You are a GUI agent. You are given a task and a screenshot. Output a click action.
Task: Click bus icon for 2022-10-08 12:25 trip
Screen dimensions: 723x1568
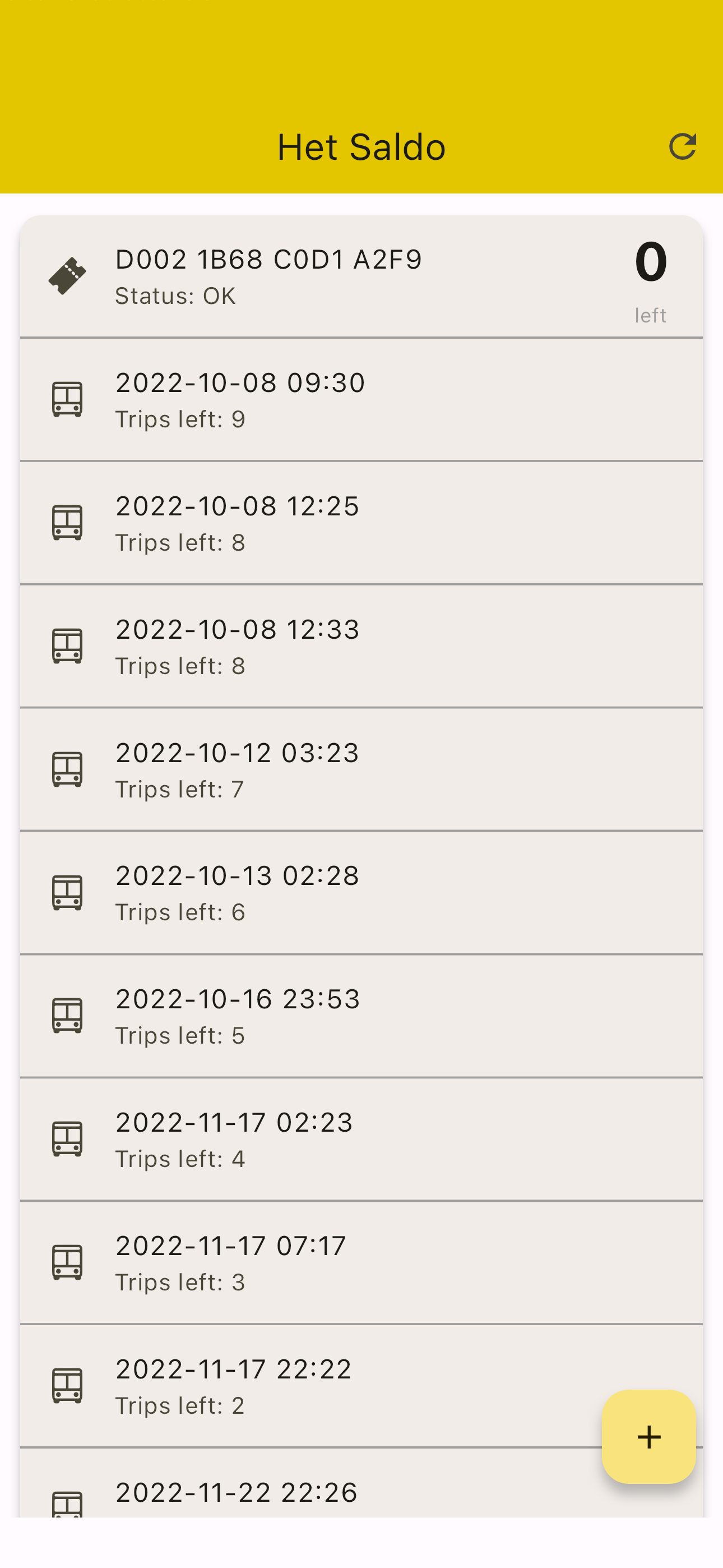tap(68, 522)
